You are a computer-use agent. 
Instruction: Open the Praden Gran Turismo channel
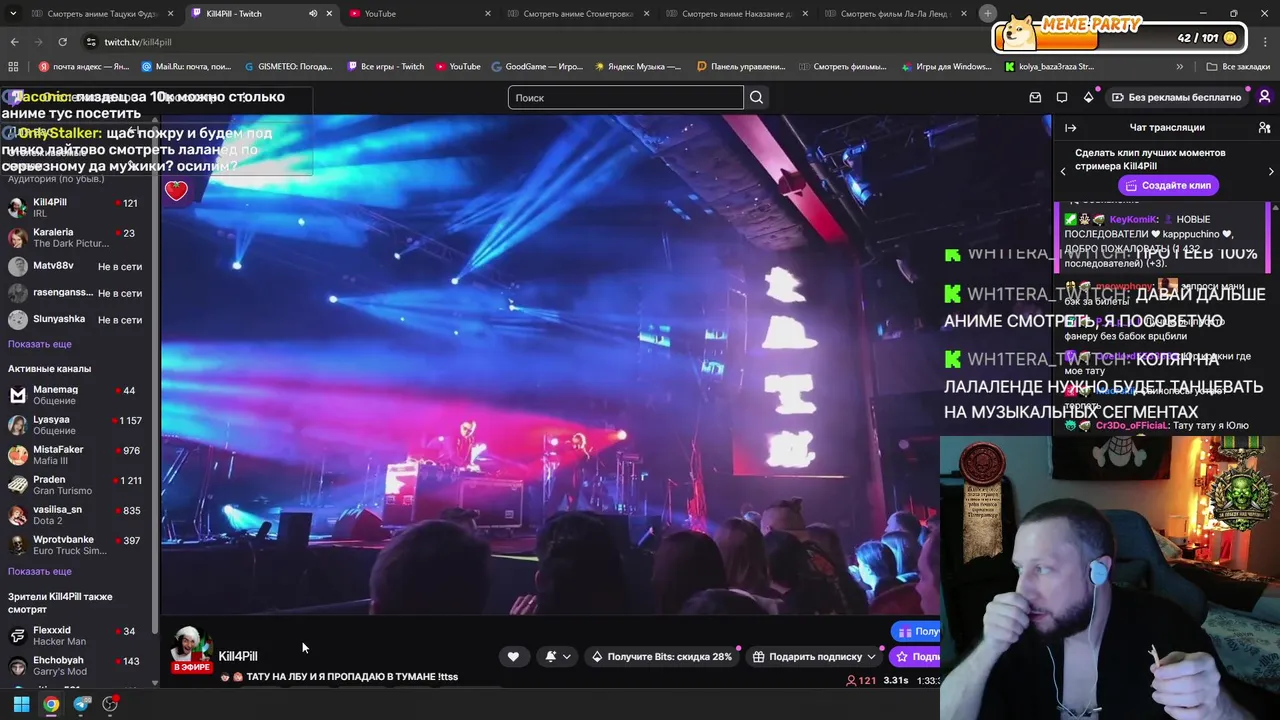click(78, 485)
